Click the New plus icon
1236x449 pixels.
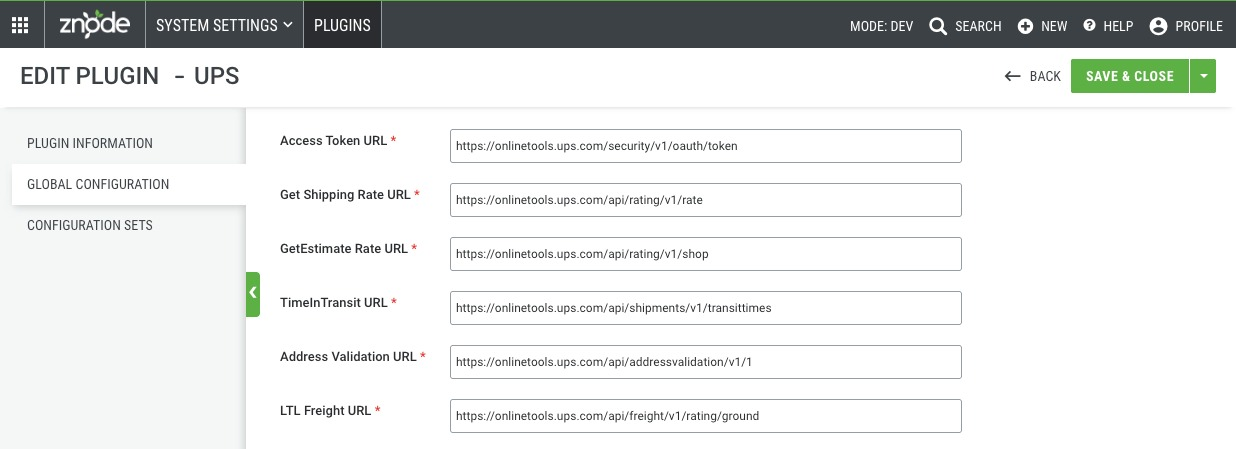tap(1025, 26)
